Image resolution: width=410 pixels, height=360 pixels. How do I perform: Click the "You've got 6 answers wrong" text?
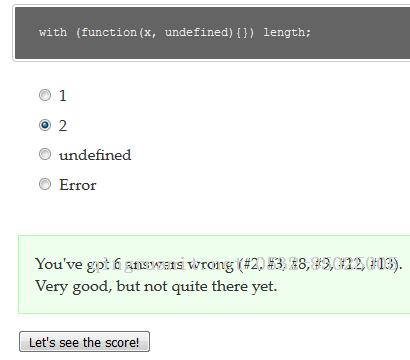(135, 264)
